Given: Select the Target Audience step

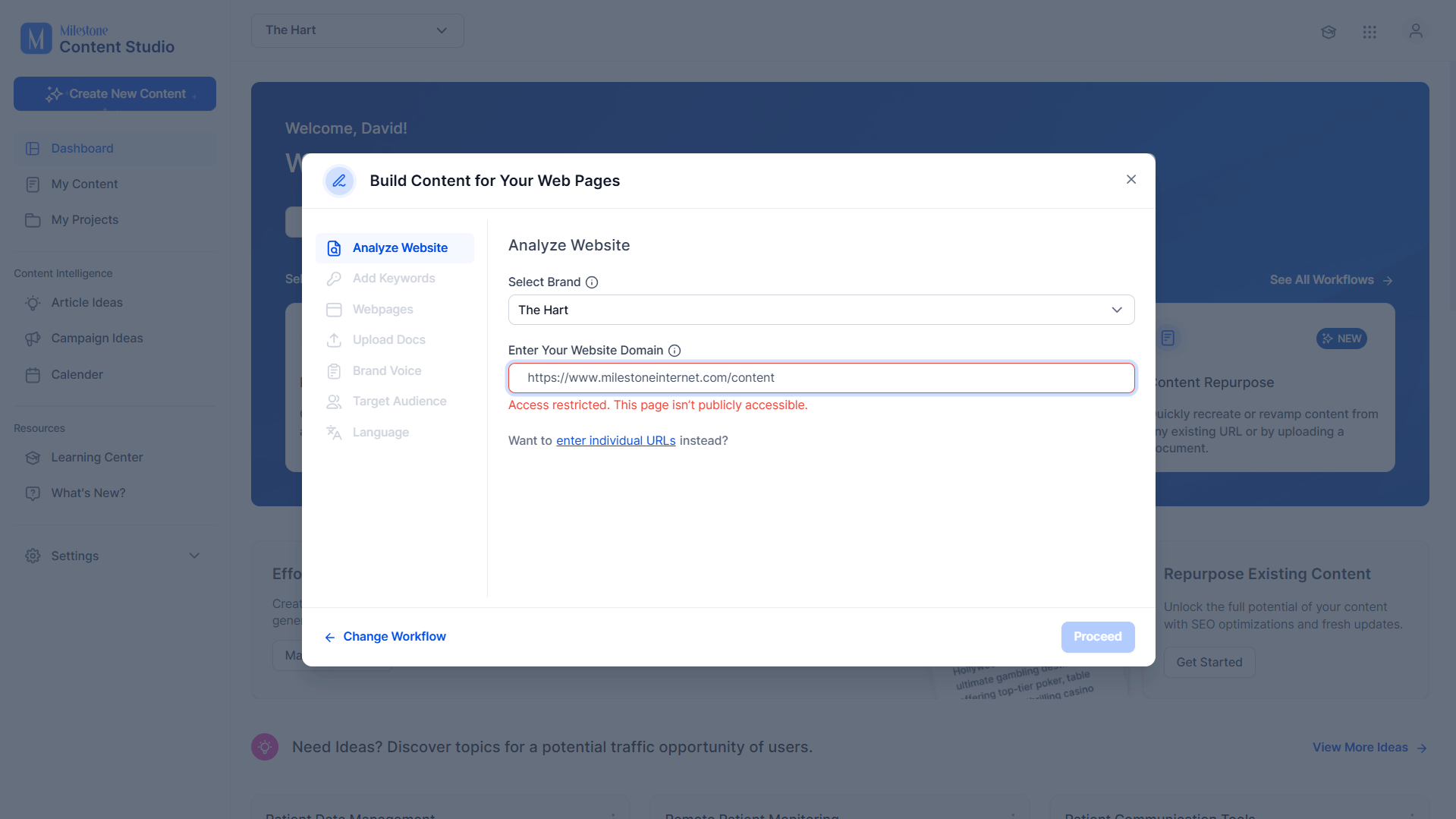Looking at the screenshot, I should coord(395,402).
